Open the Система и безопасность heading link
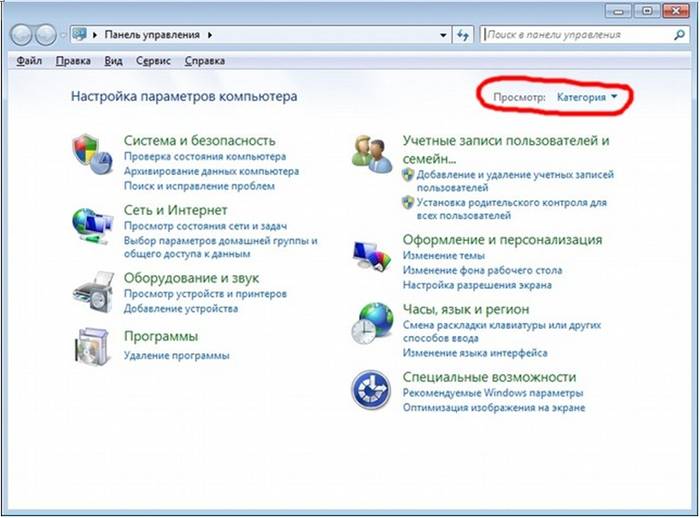 200,140
